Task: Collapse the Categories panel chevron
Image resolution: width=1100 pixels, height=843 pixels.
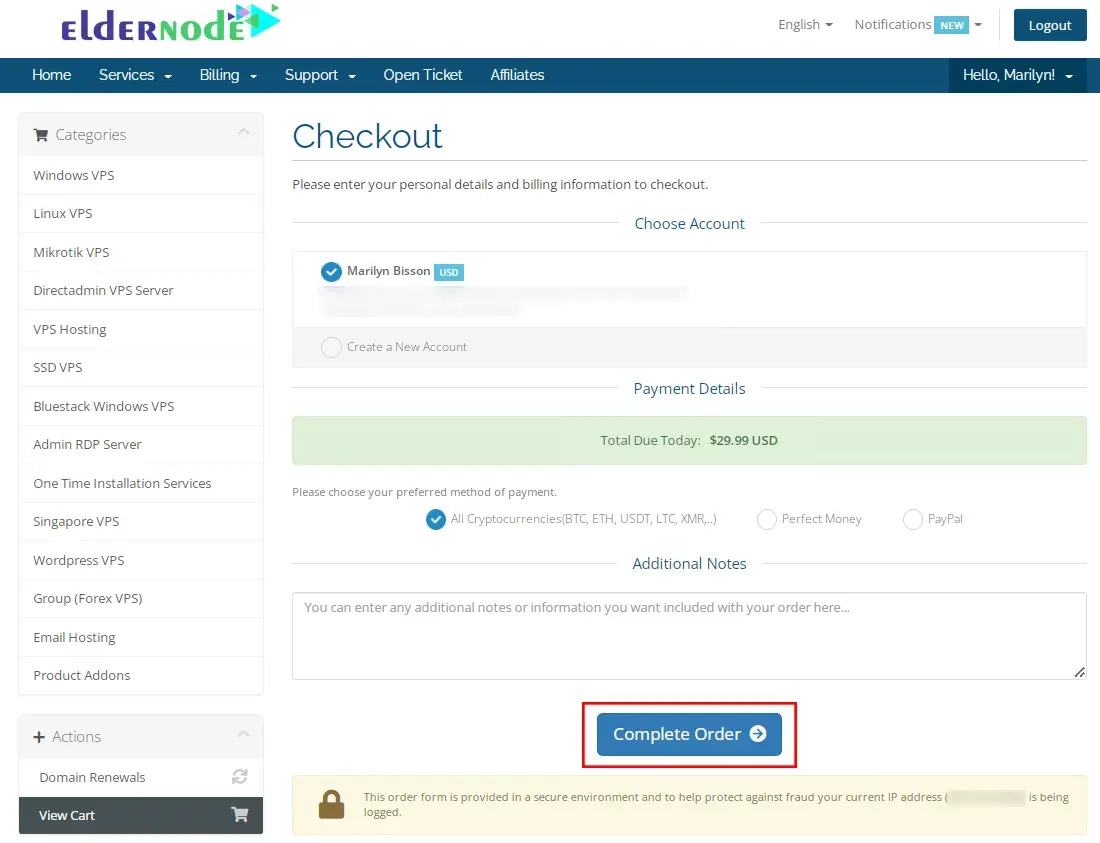Action: tap(243, 132)
